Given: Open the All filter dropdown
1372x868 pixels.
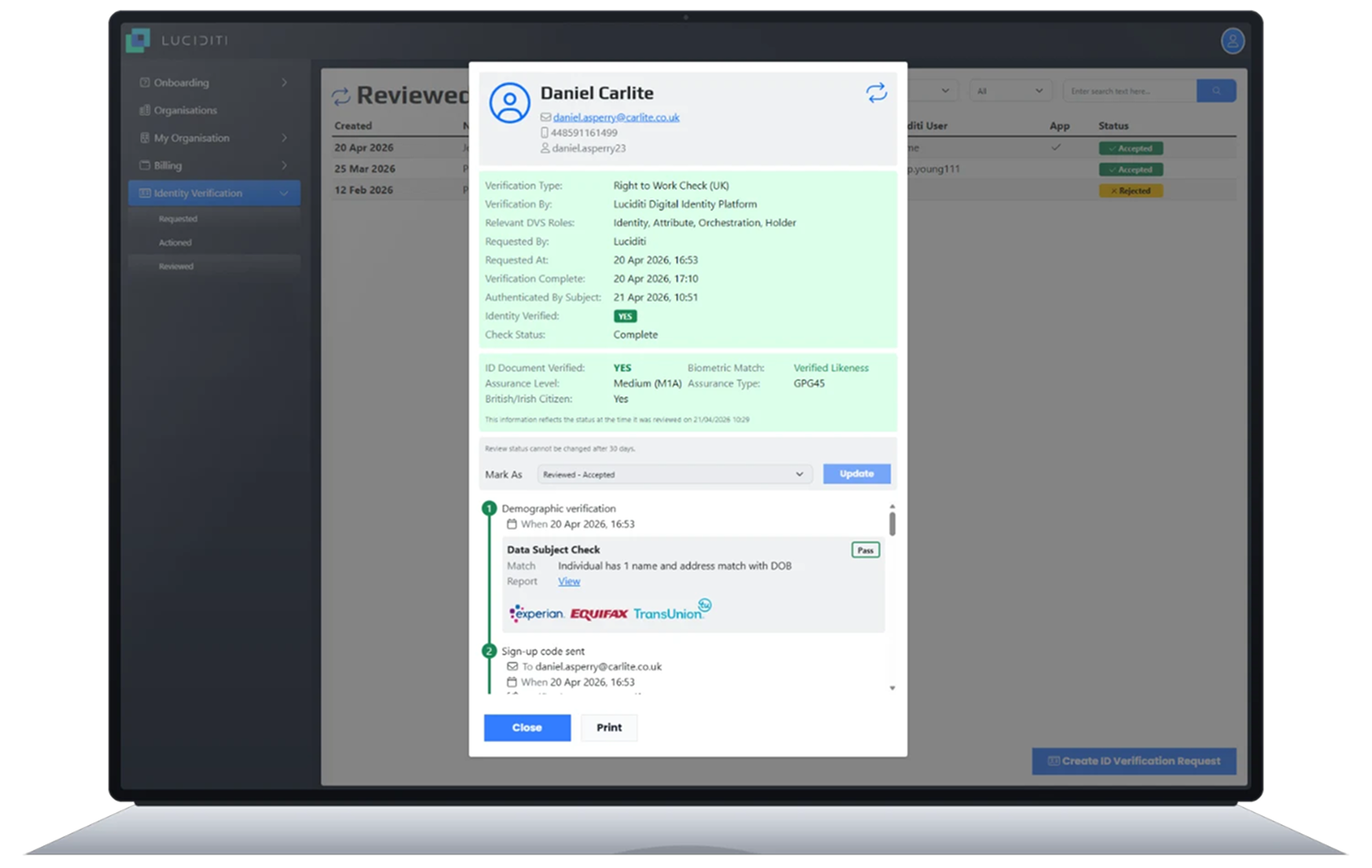Looking at the screenshot, I should click(1010, 91).
